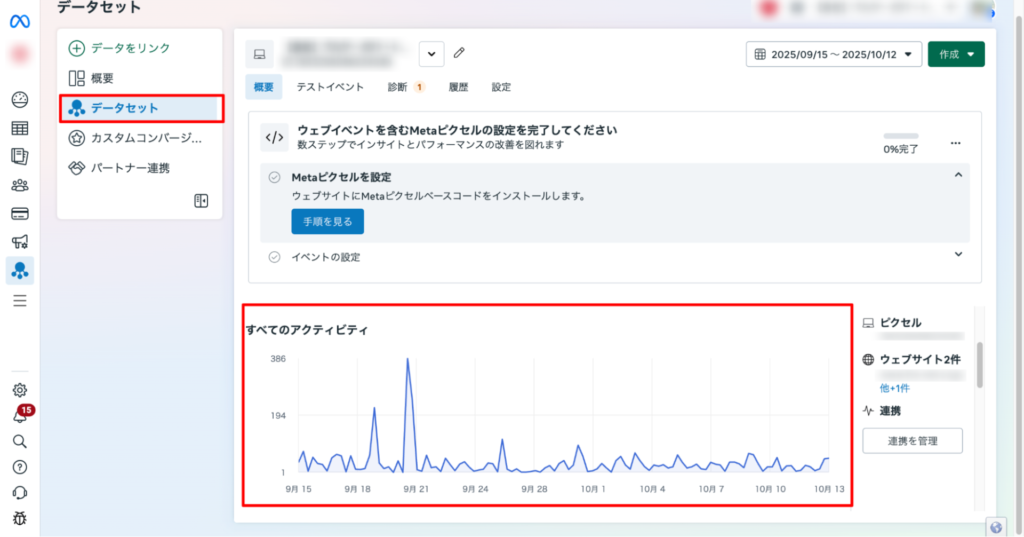Open the settings gear in left rail
Image resolution: width=1024 pixels, height=537 pixels.
coord(20,390)
